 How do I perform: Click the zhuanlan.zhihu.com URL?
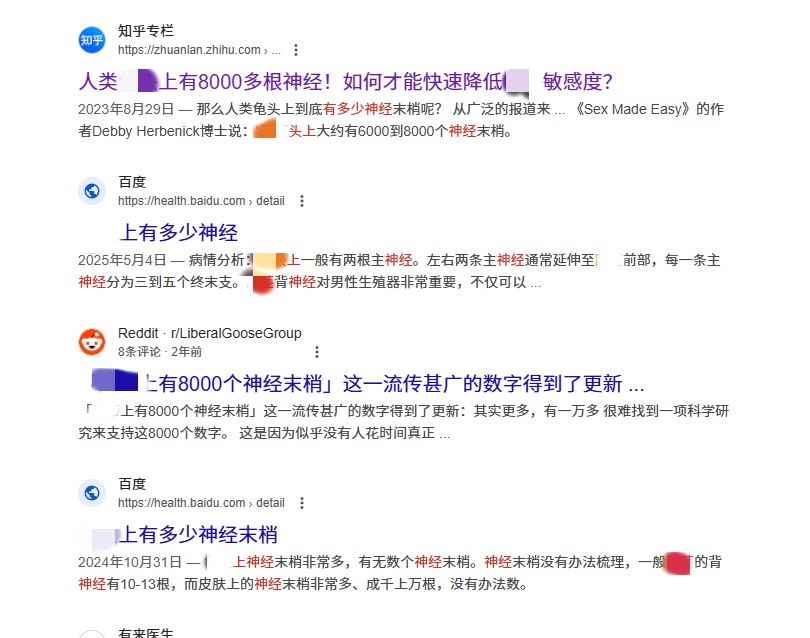(199, 50)
